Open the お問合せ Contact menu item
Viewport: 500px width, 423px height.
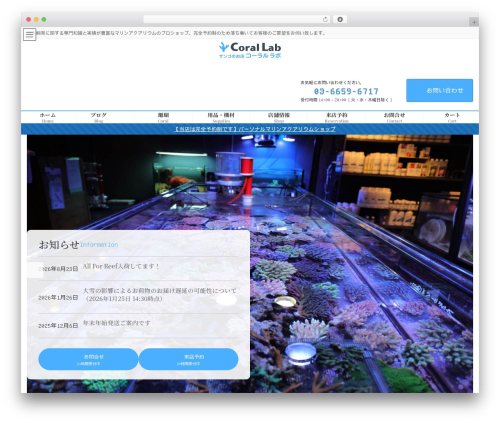click(394, 117)
